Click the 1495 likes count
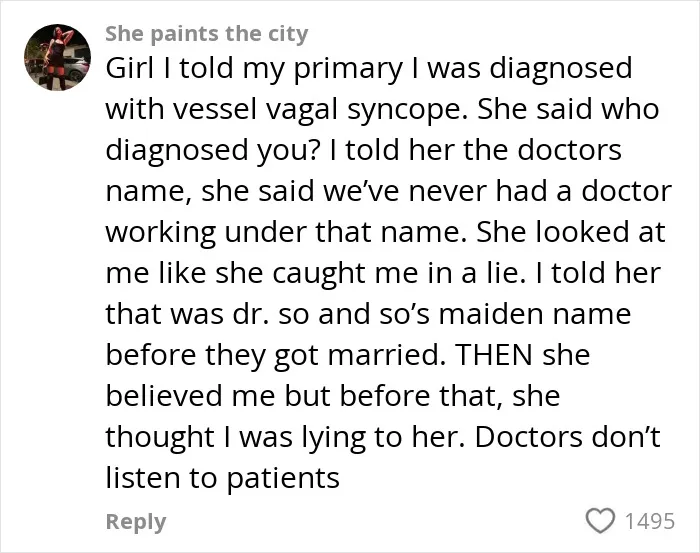 [650, 521]
